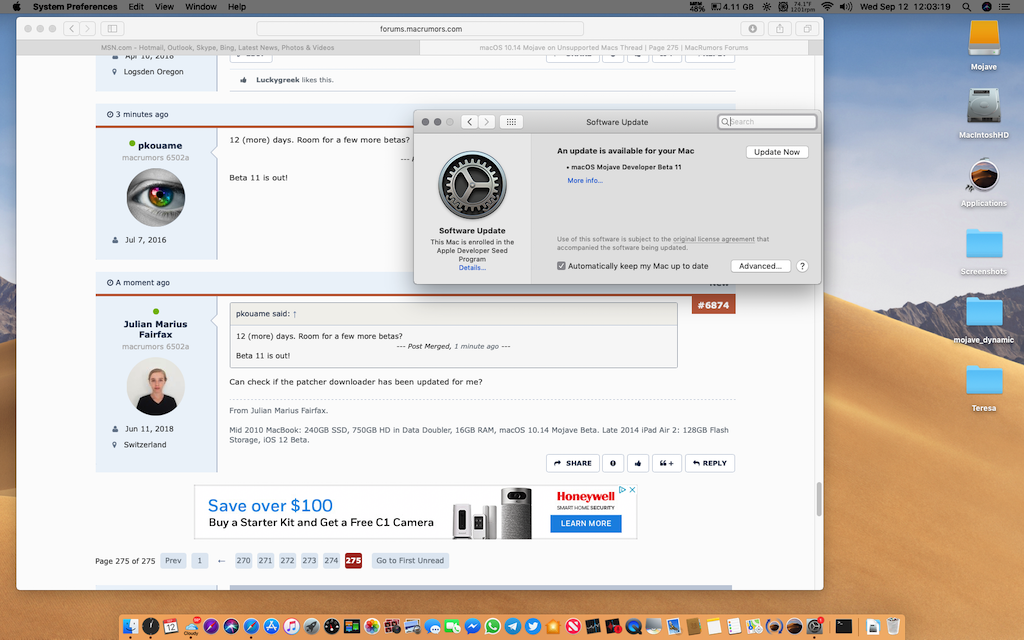The image size is (1024, 640).
Task: Open Notification Center menu bar icon
Action: coord(1004,7)
